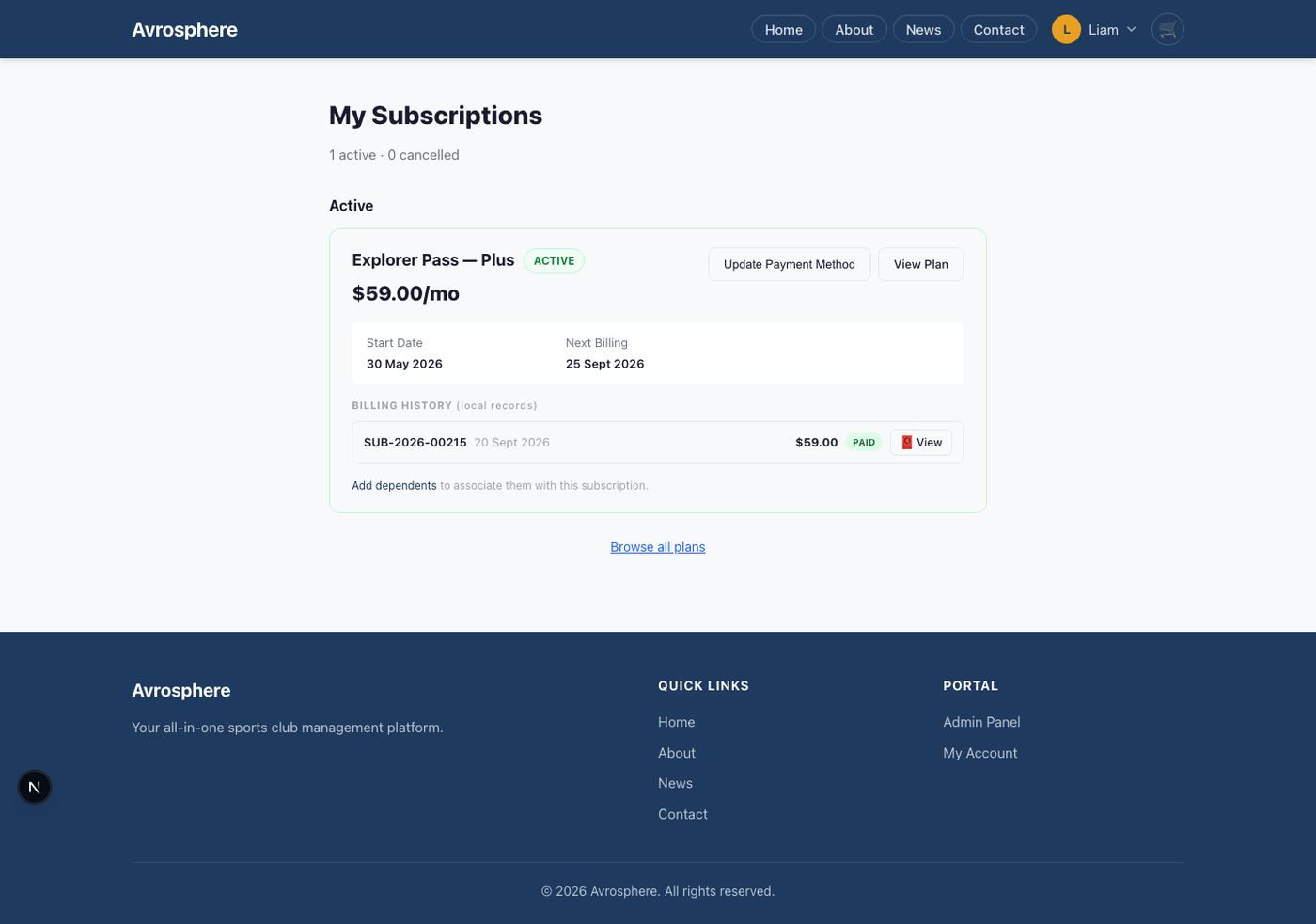Click the invoice date 20 Sept 2026
1316x924 pixels.
pos(511,442)
